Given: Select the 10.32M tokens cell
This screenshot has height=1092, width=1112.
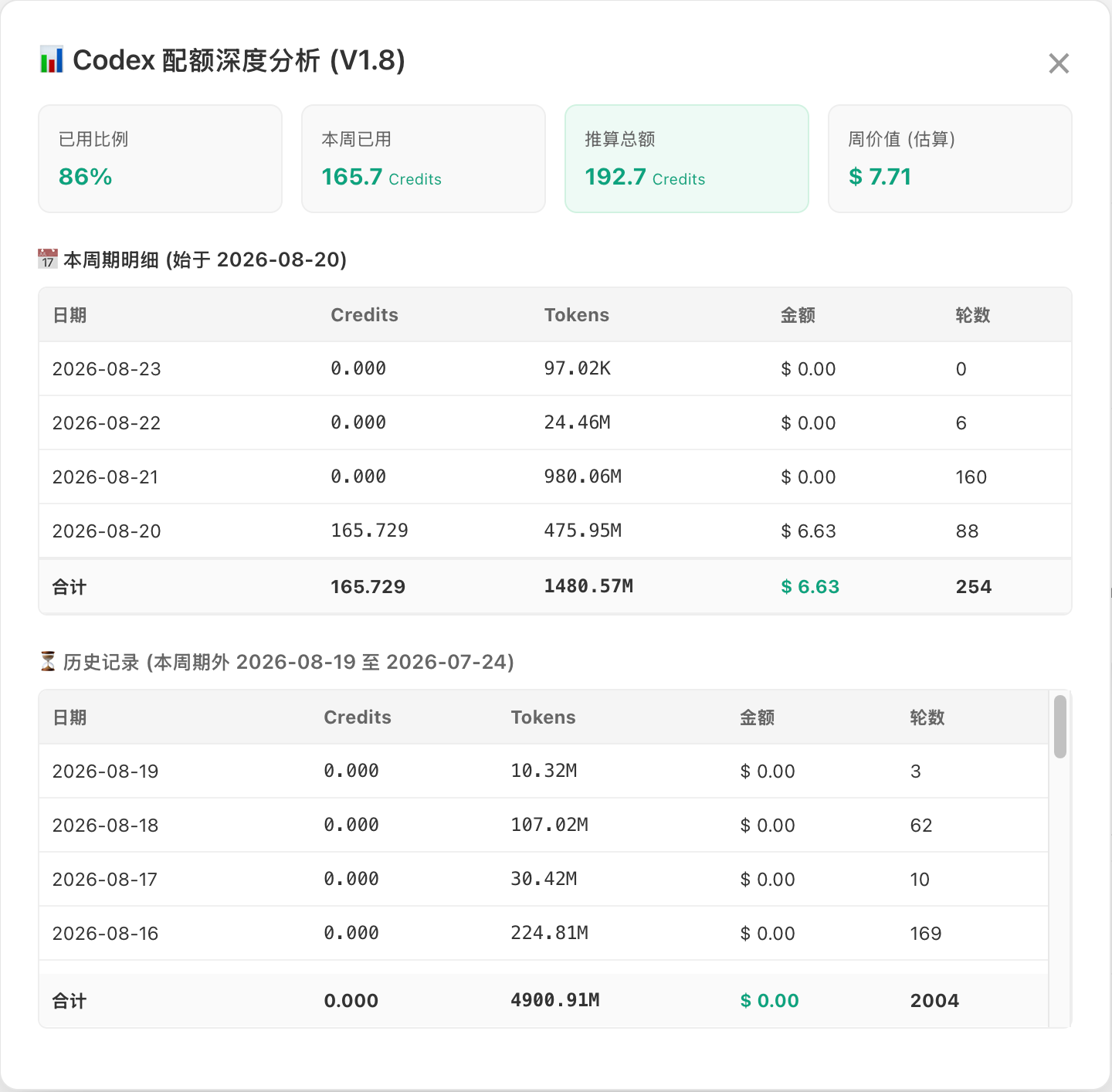Looking at the screenshot, I should coord(544,771).
